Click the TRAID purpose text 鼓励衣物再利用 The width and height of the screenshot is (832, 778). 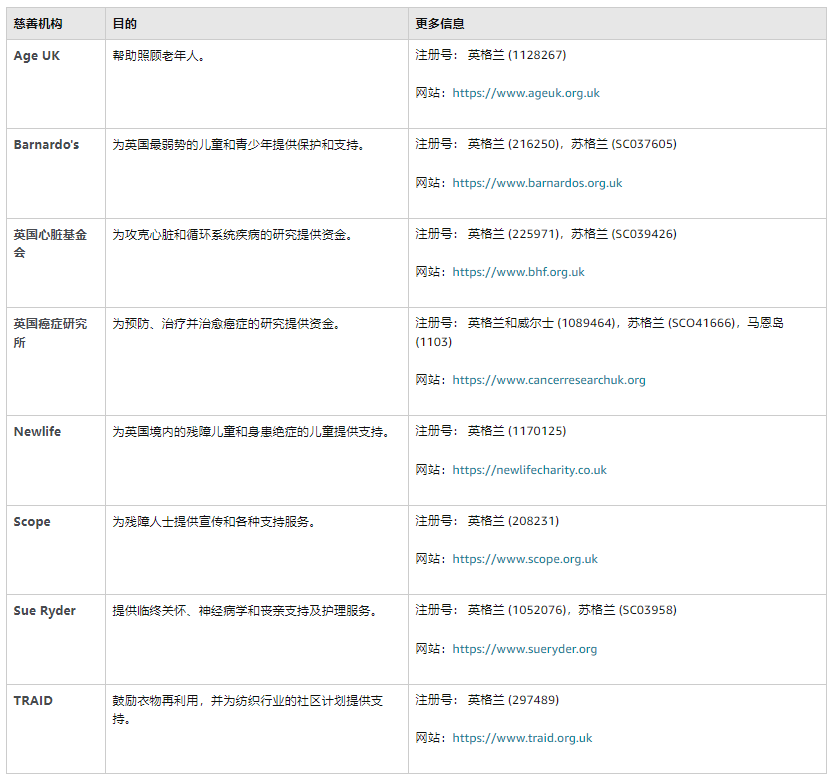pyautogui.click(x=155, y=701)
